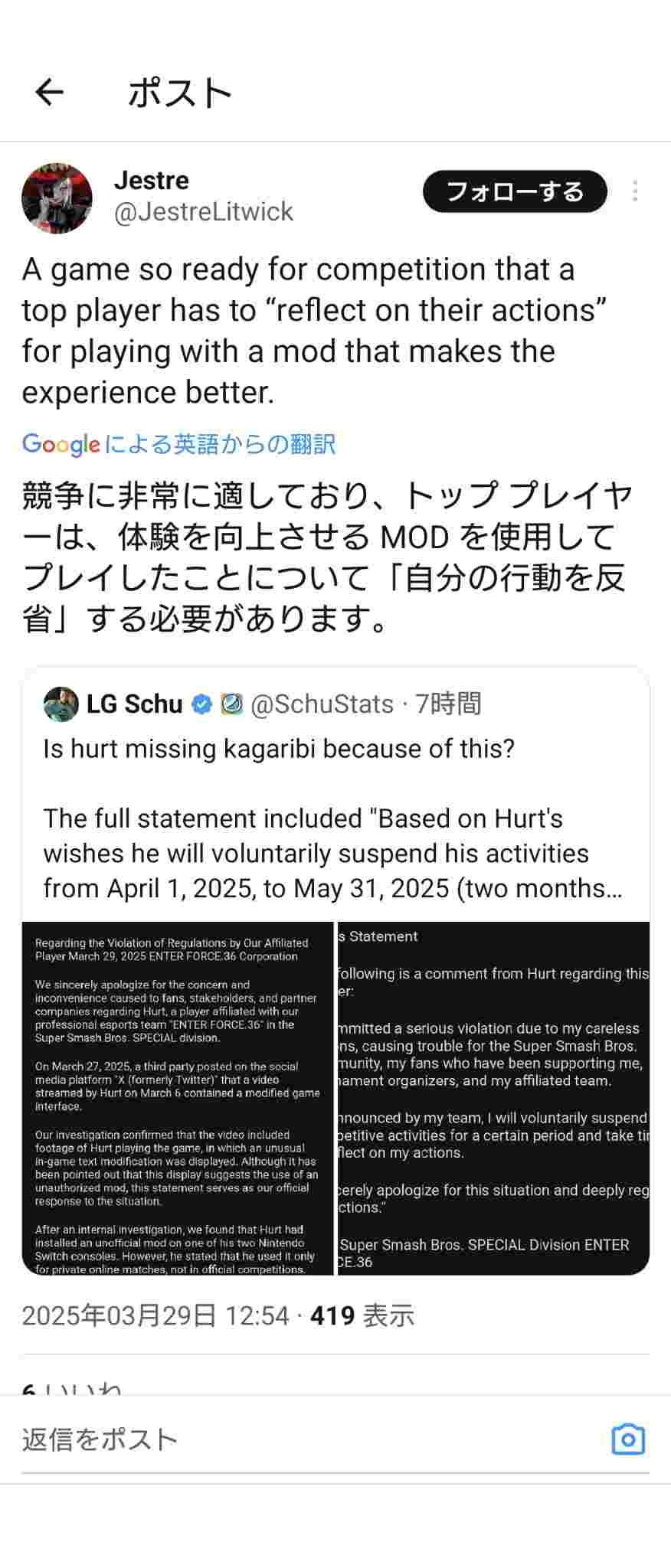Click the Jestre display name

tap(151, 180)
